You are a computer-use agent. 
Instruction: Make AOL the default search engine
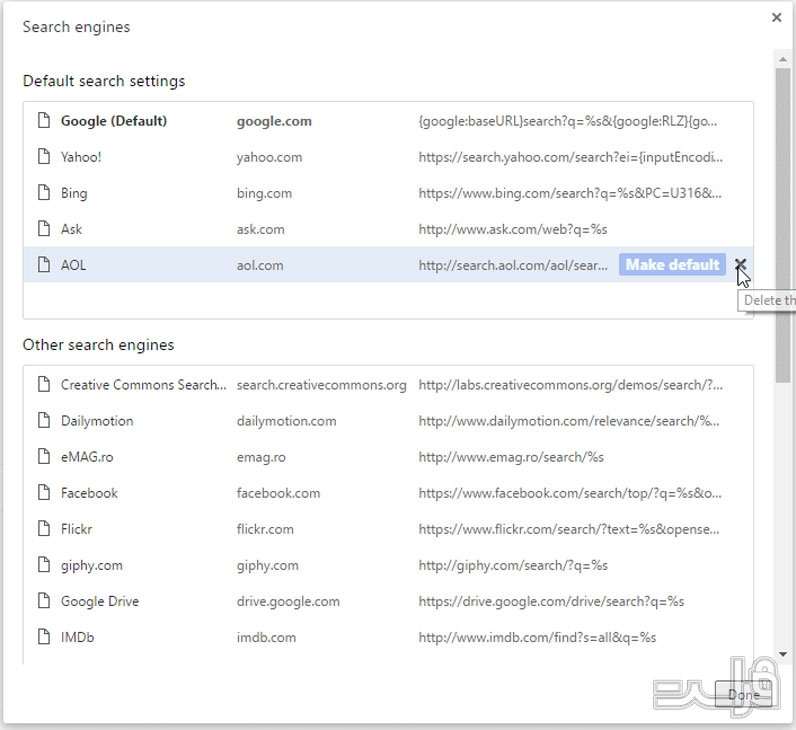672,264
